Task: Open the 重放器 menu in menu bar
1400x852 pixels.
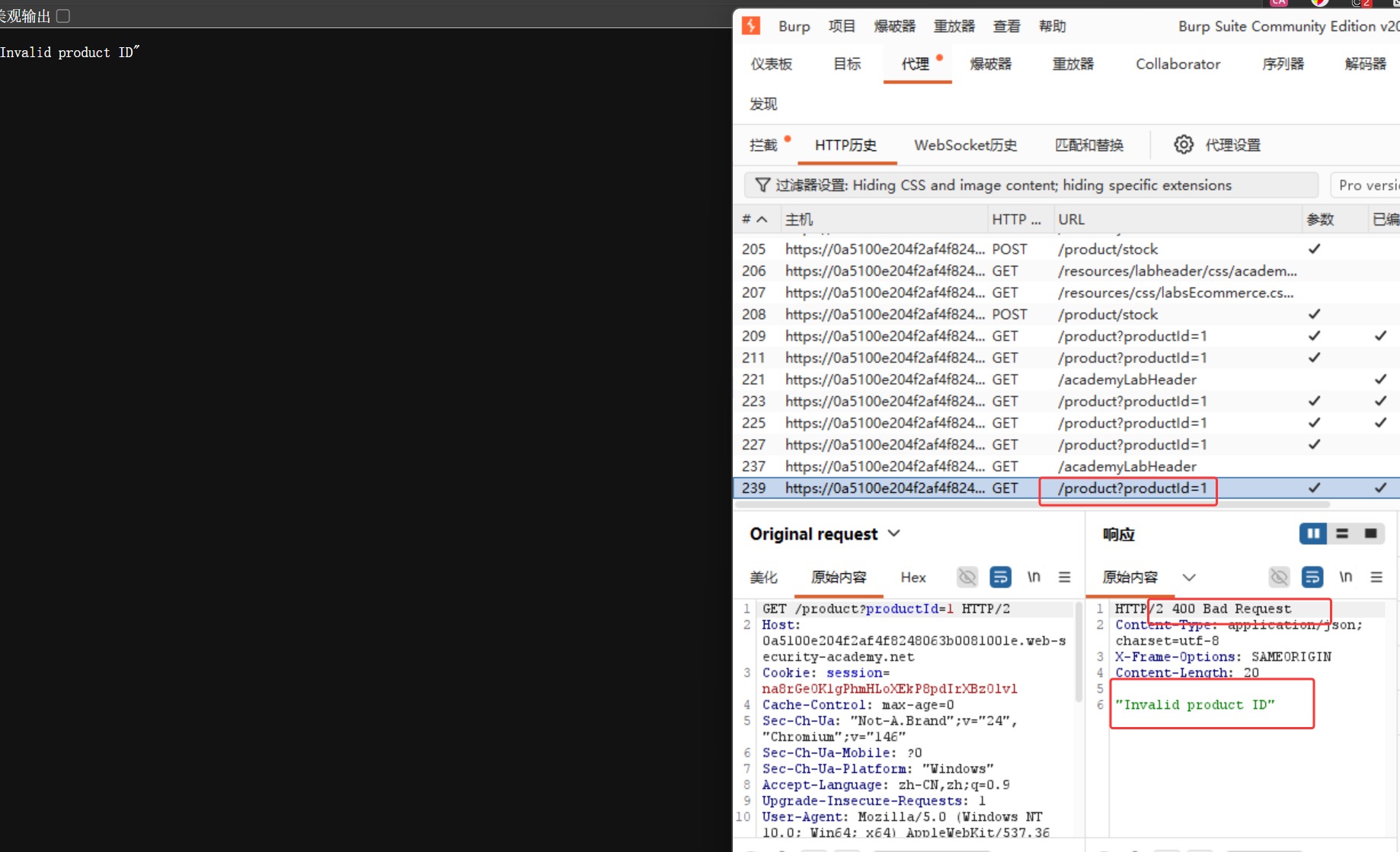Action: (954, 26)
